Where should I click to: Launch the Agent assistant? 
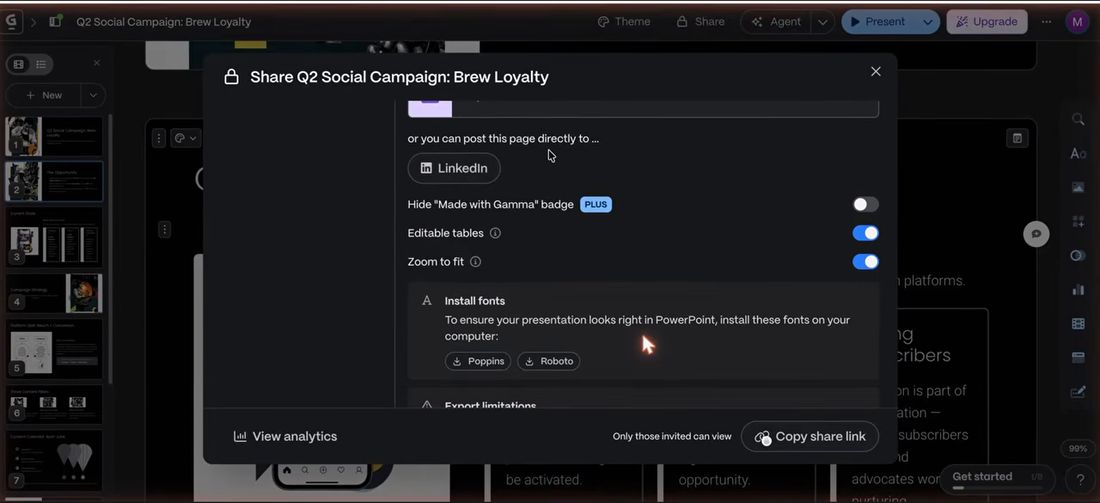tap(777, 22)
